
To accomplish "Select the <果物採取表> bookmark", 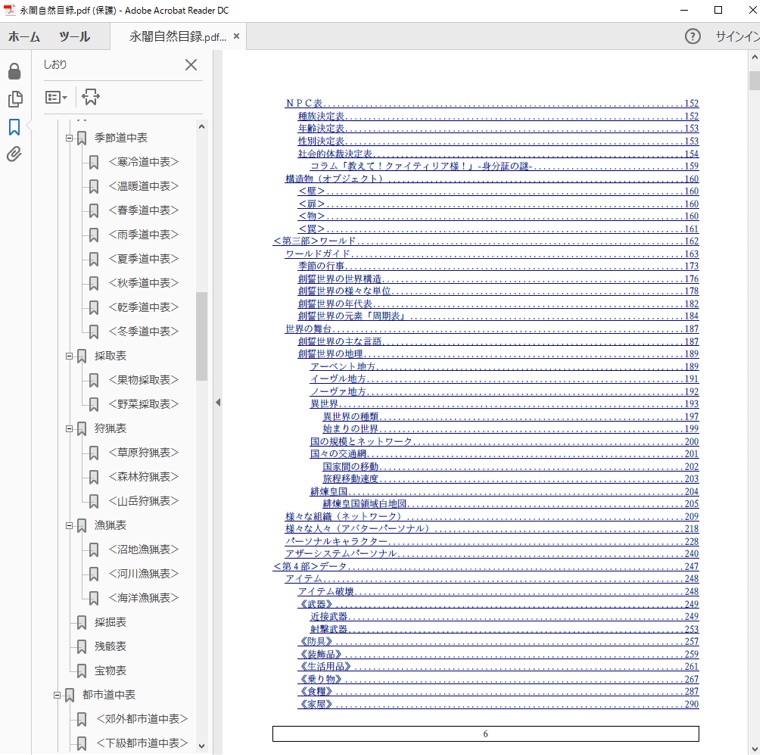I will click(x=143, y=380).
